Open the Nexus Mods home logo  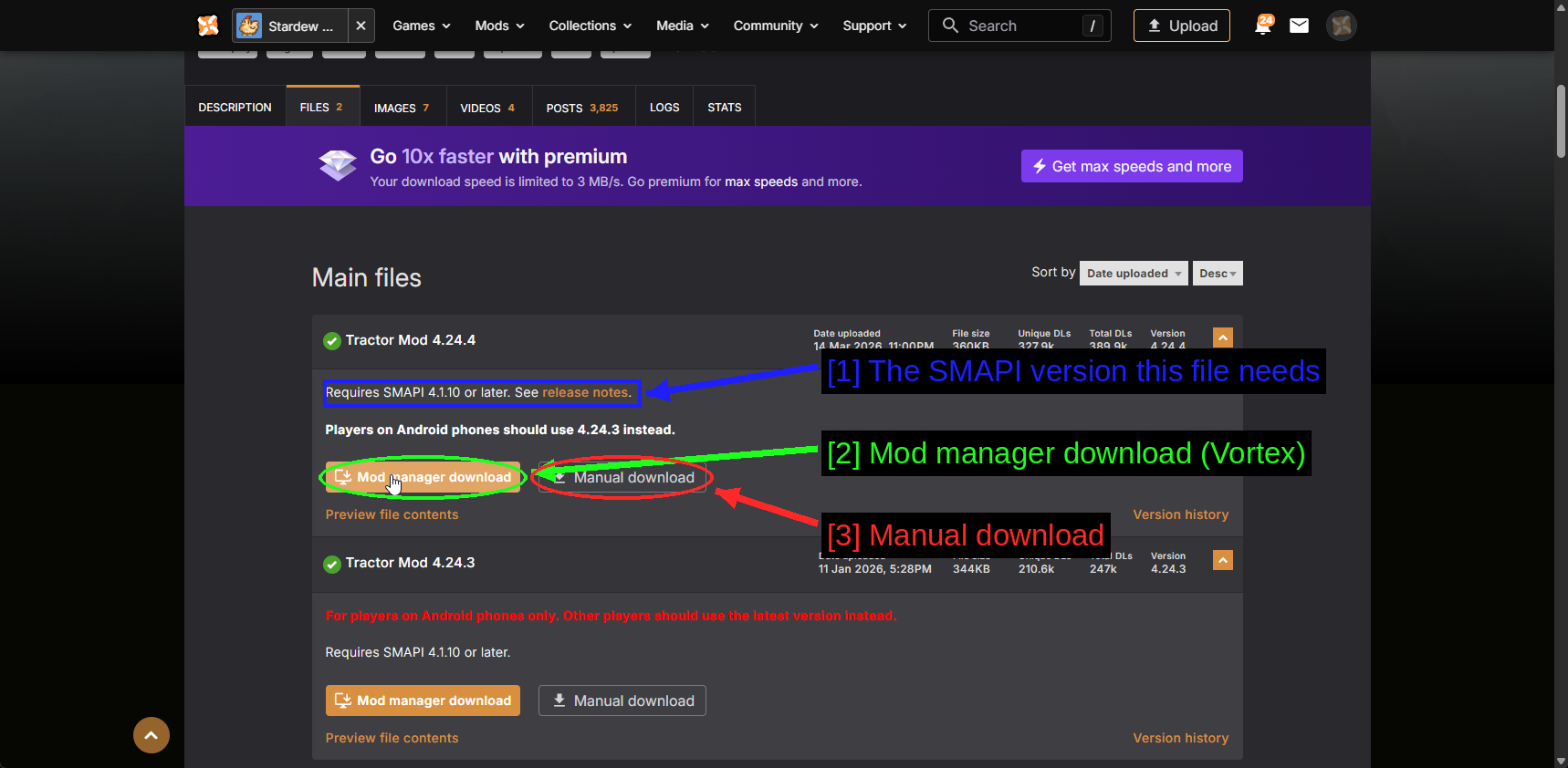pos(208,26)
